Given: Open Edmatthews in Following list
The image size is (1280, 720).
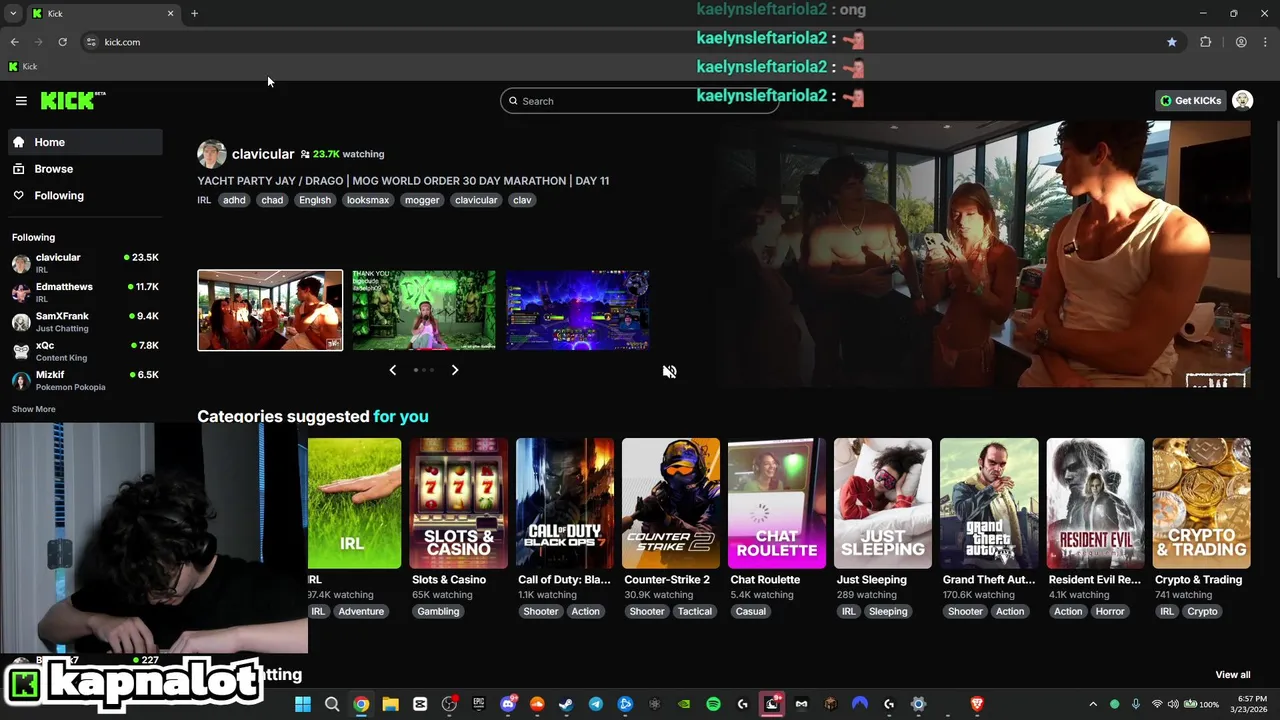Looking at the screenshot, I should click(85, 292).
